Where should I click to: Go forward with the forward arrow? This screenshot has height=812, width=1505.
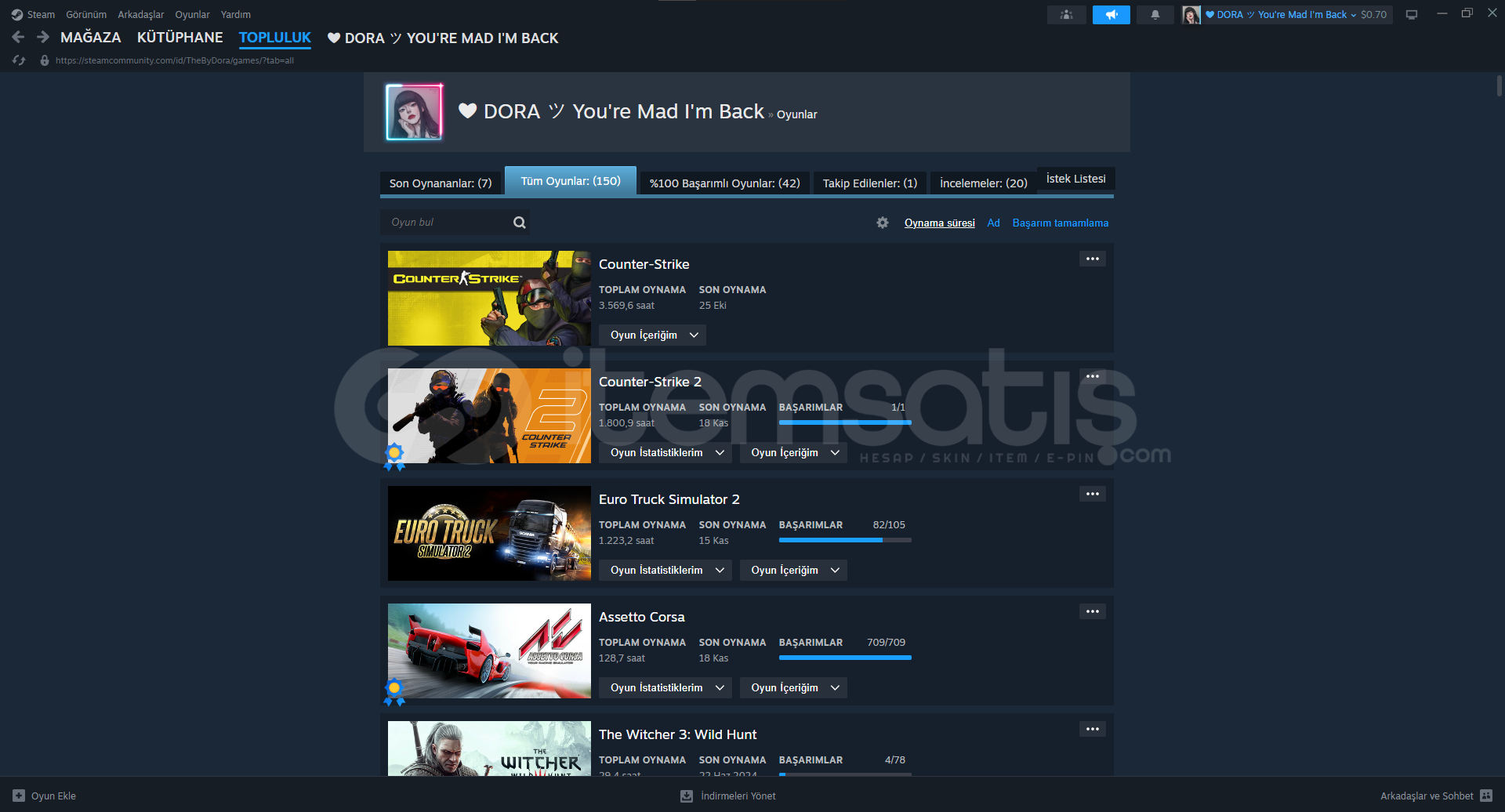click(x=43, y=37)
